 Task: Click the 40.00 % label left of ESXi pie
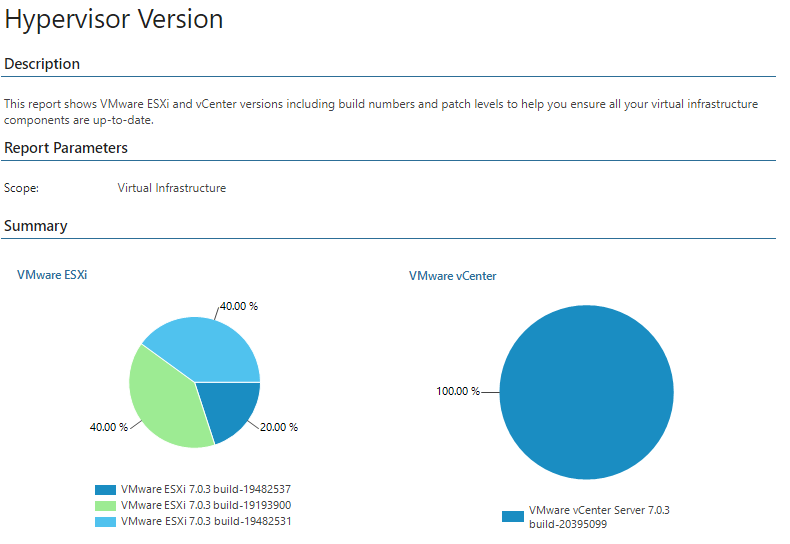pyautogui.click(x=109, y=427)
